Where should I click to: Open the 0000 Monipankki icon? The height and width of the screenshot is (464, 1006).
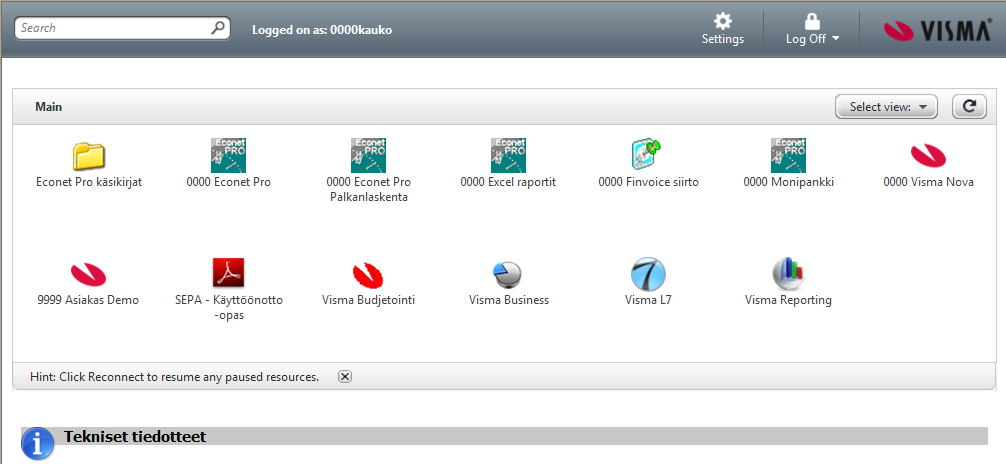(x=789, y=155)
